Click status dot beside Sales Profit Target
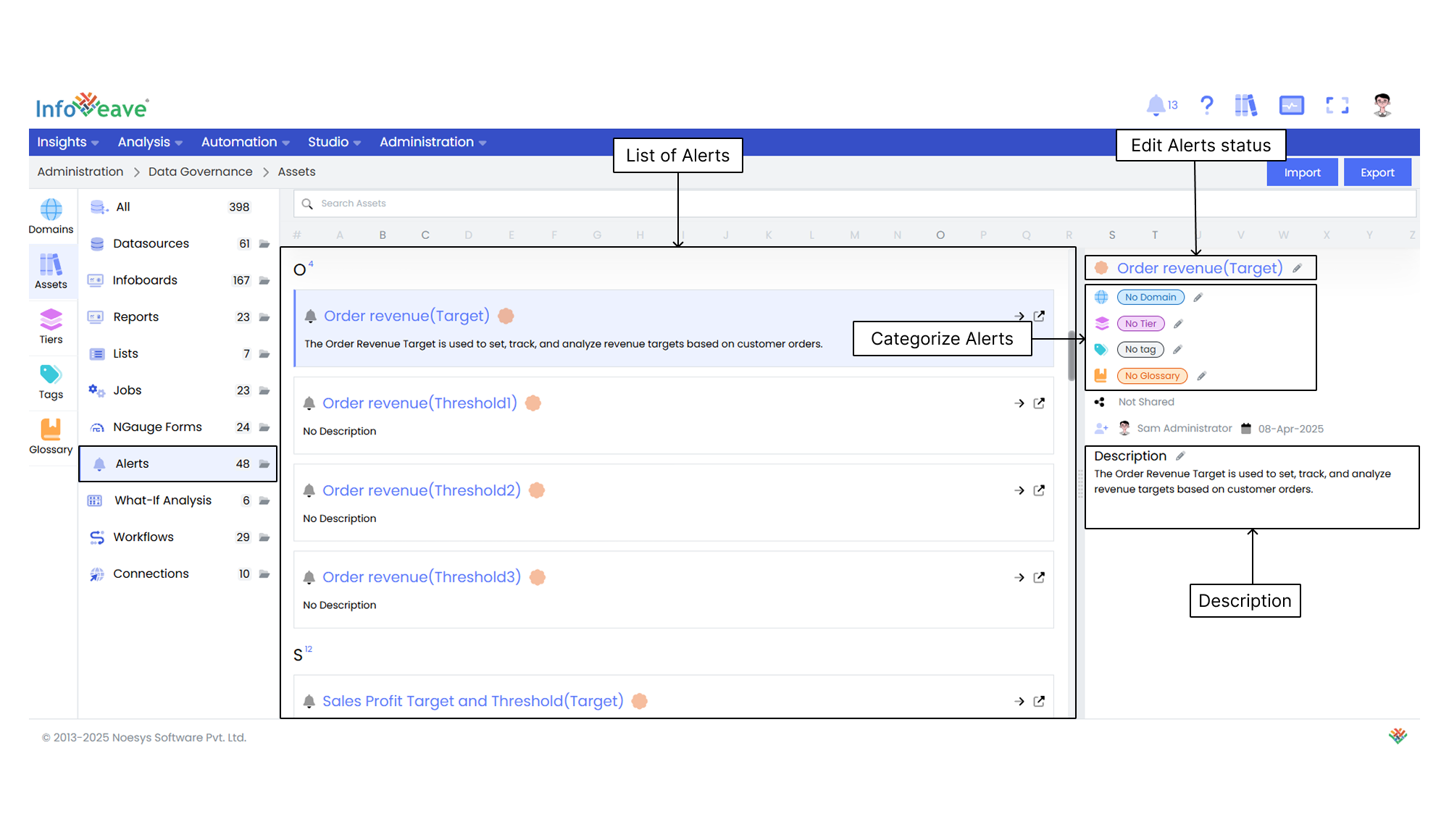The image size is (1449, 840). (639, 701)
